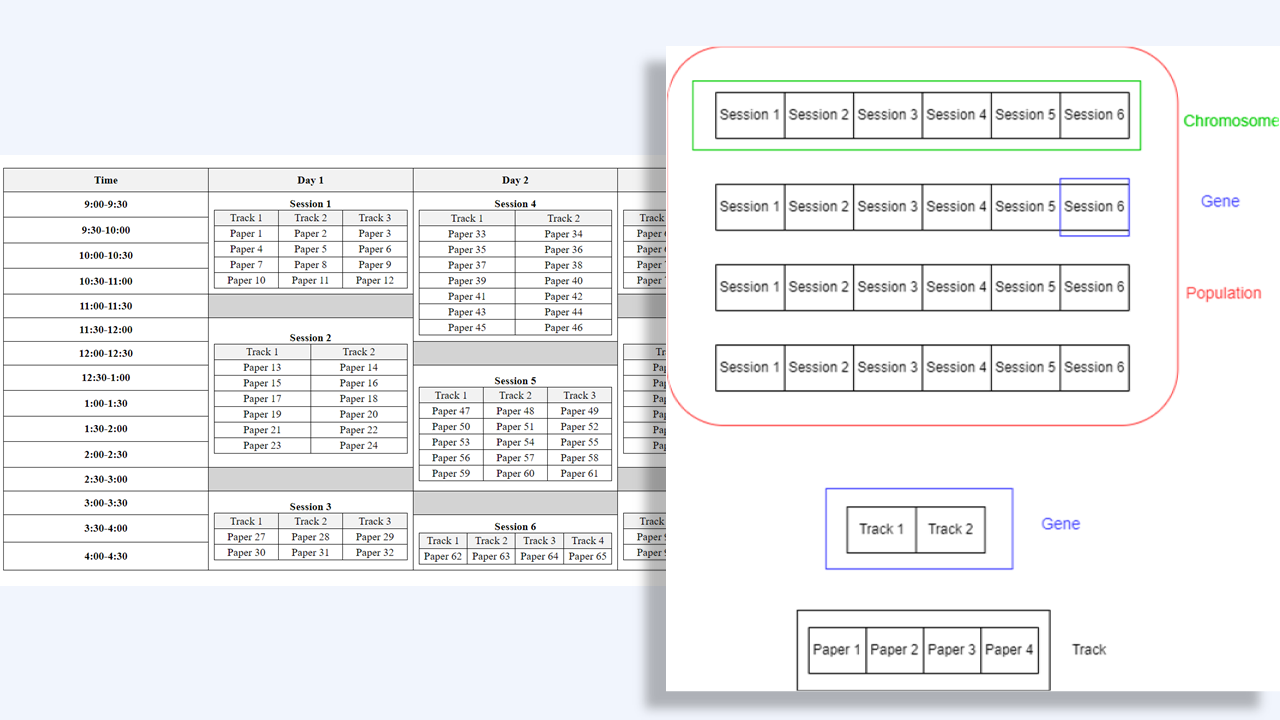The height and width of the screenshot is (720, 1280).
Task: Click the Gene label beside Track boxes
Action: 1060,524
